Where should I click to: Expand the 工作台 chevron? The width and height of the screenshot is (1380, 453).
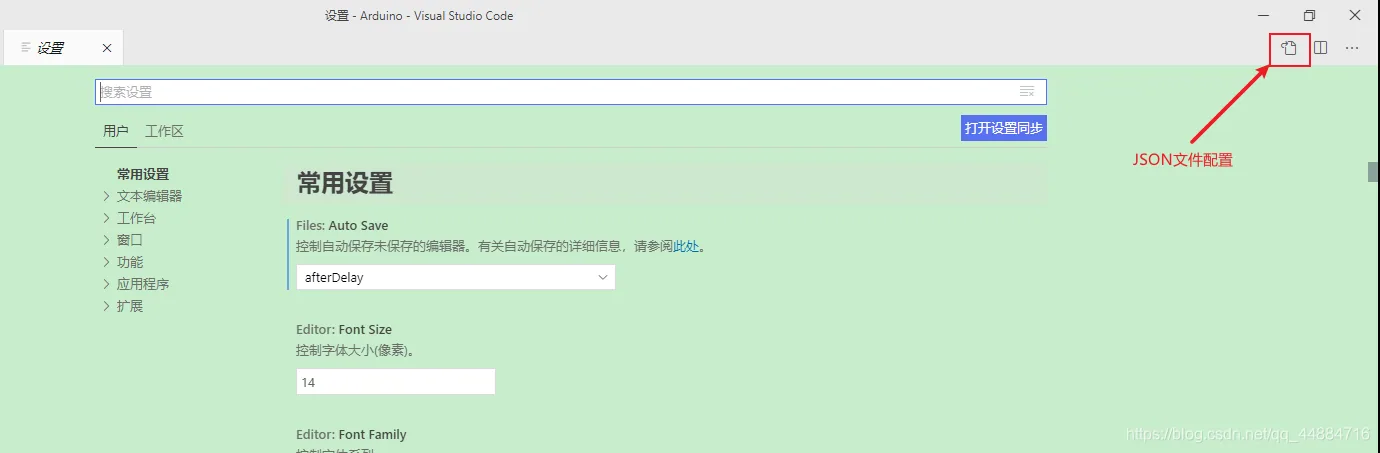tap(107, 218)
